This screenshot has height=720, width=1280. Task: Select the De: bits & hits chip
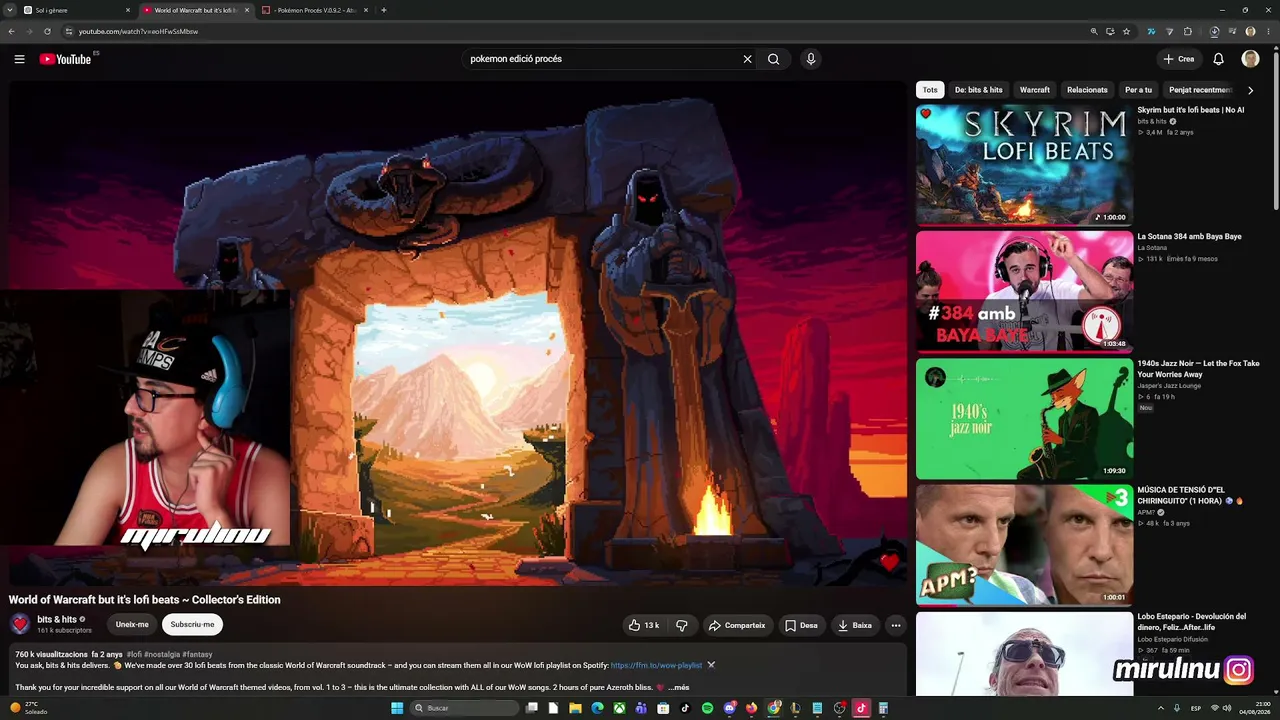(979, 90)
